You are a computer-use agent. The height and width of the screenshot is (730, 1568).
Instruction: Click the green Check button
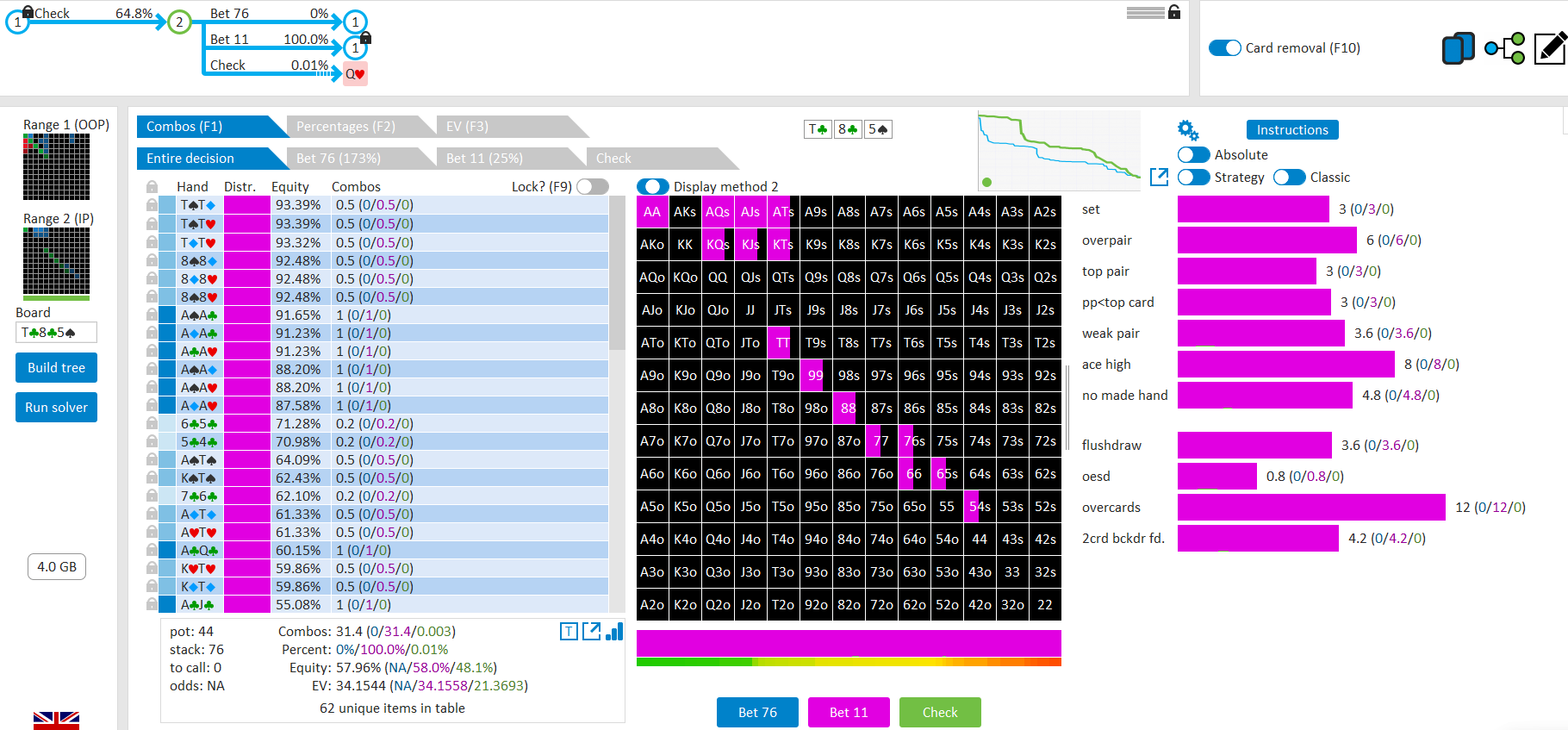pyautogui.click(x=940, y=713)
